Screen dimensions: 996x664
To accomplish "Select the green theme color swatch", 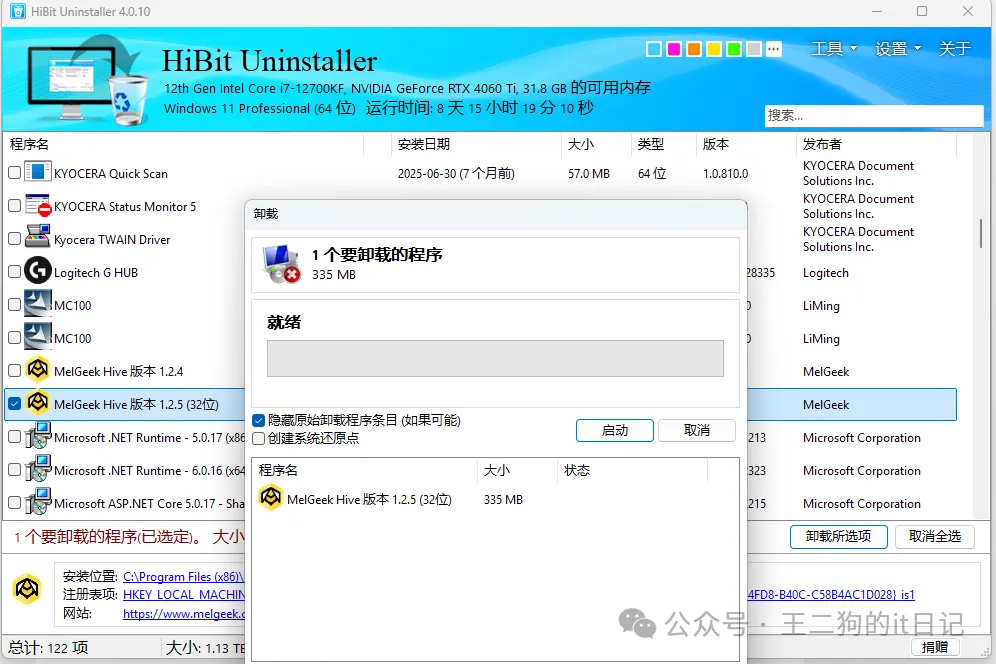I will coord(734,49).
